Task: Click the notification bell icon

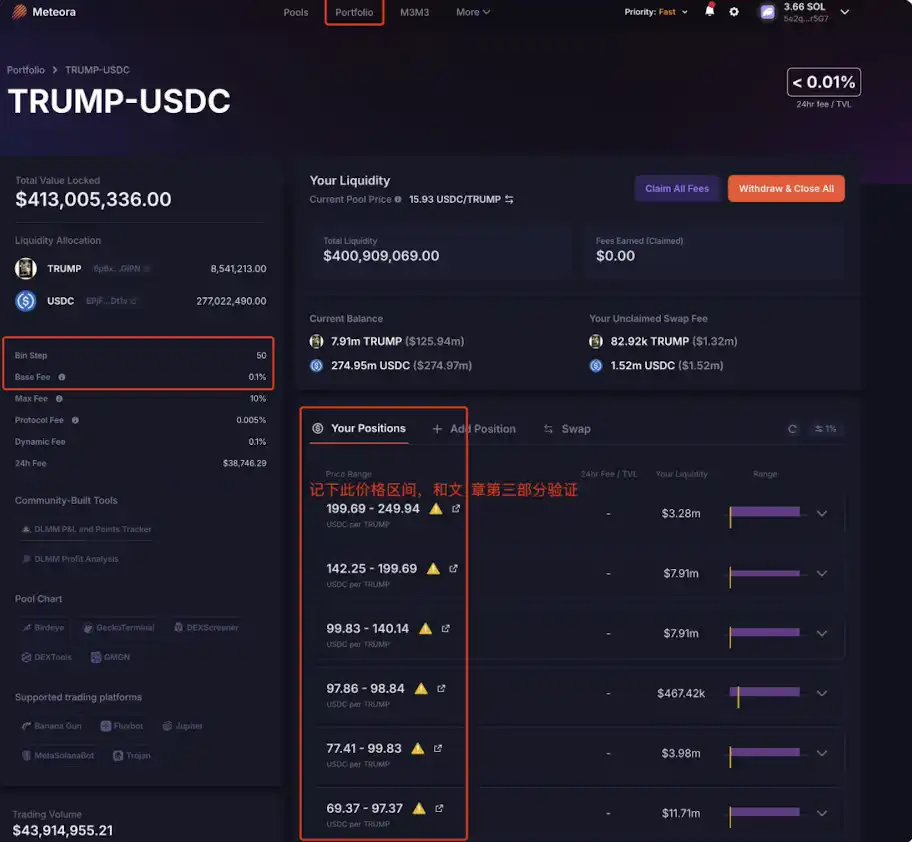Action: point(710,11)
